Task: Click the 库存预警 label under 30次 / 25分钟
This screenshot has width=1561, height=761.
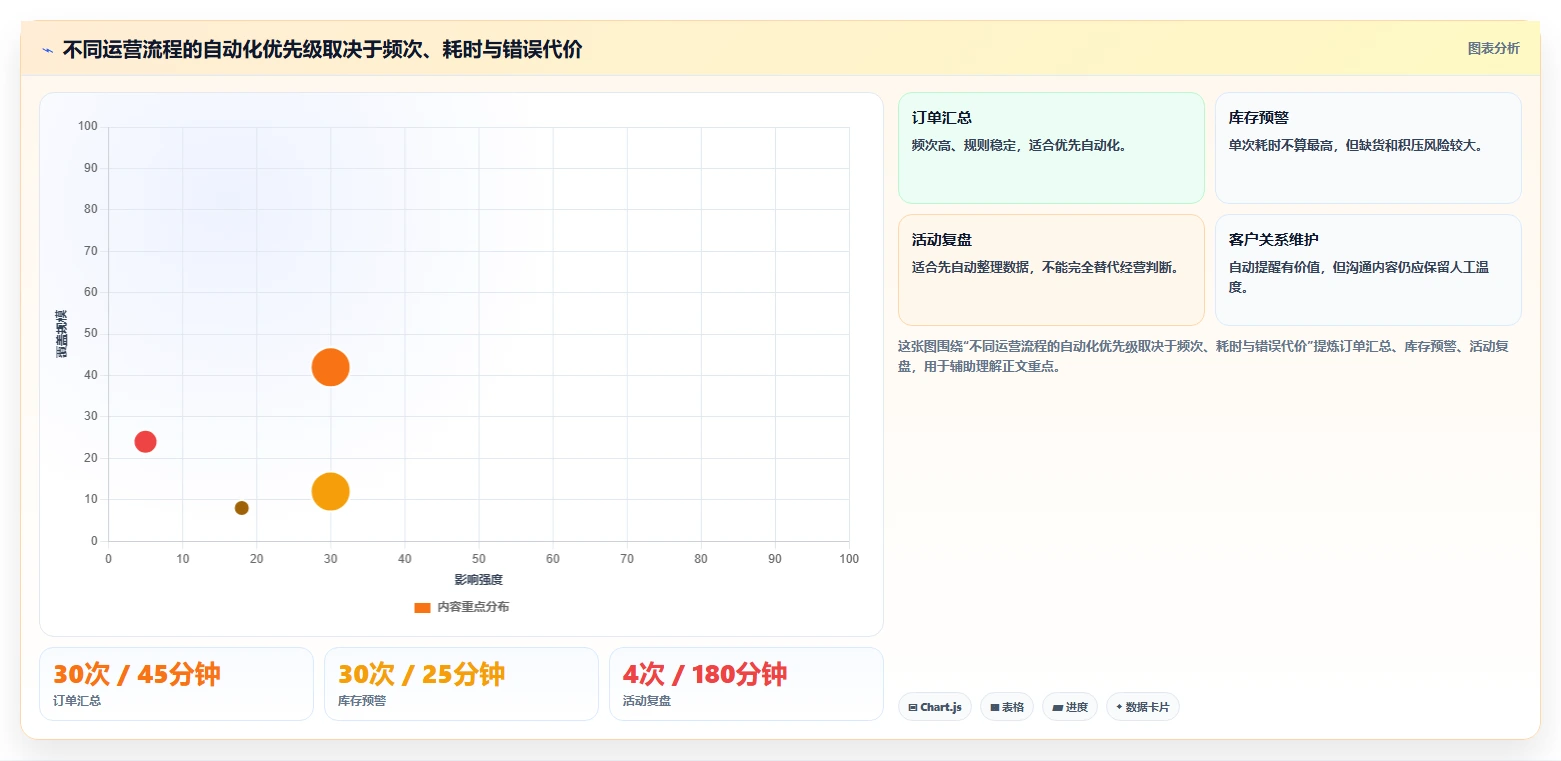Action: [362, 701]
